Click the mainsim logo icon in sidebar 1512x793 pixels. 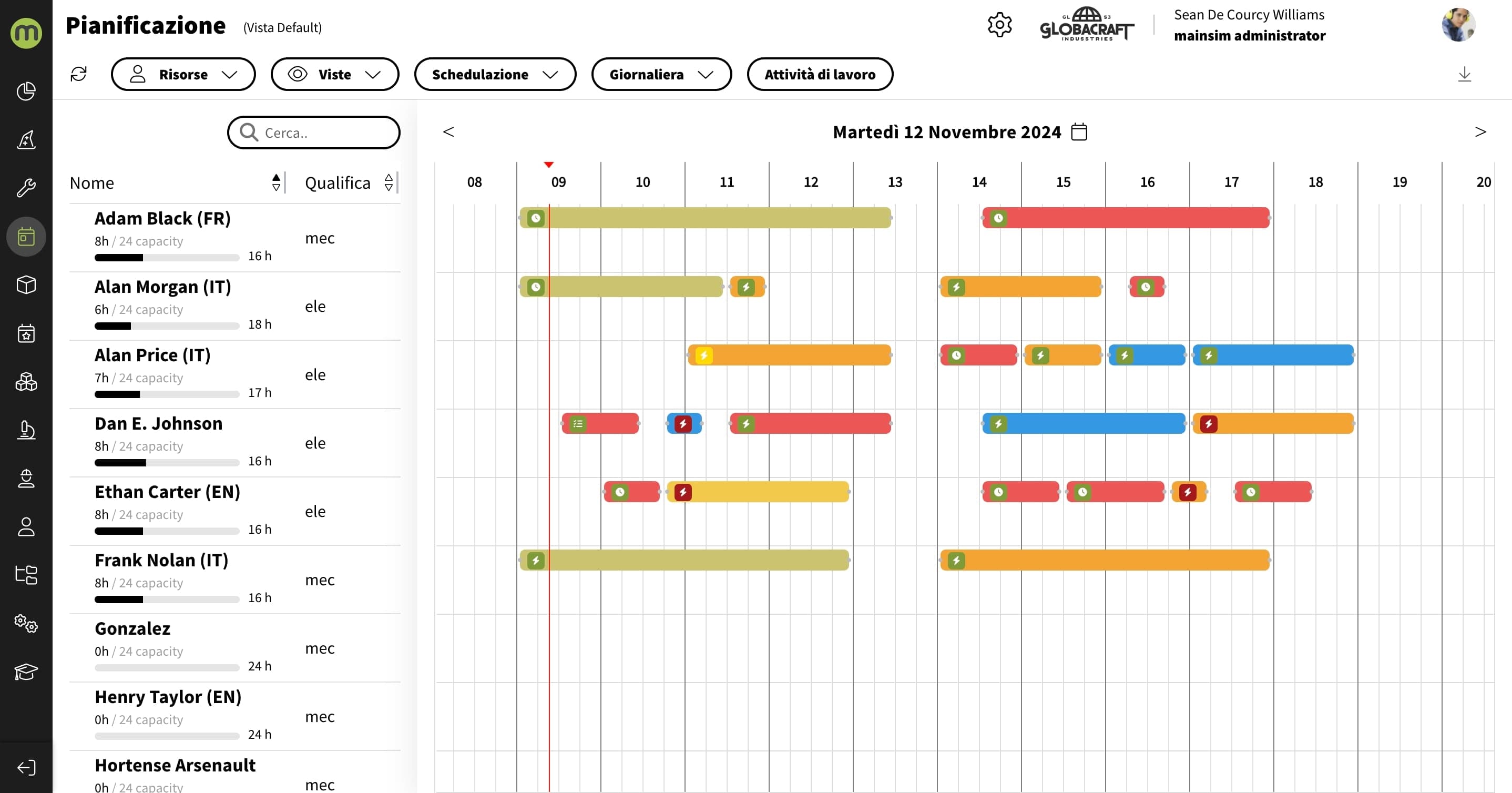coord(26,33)
